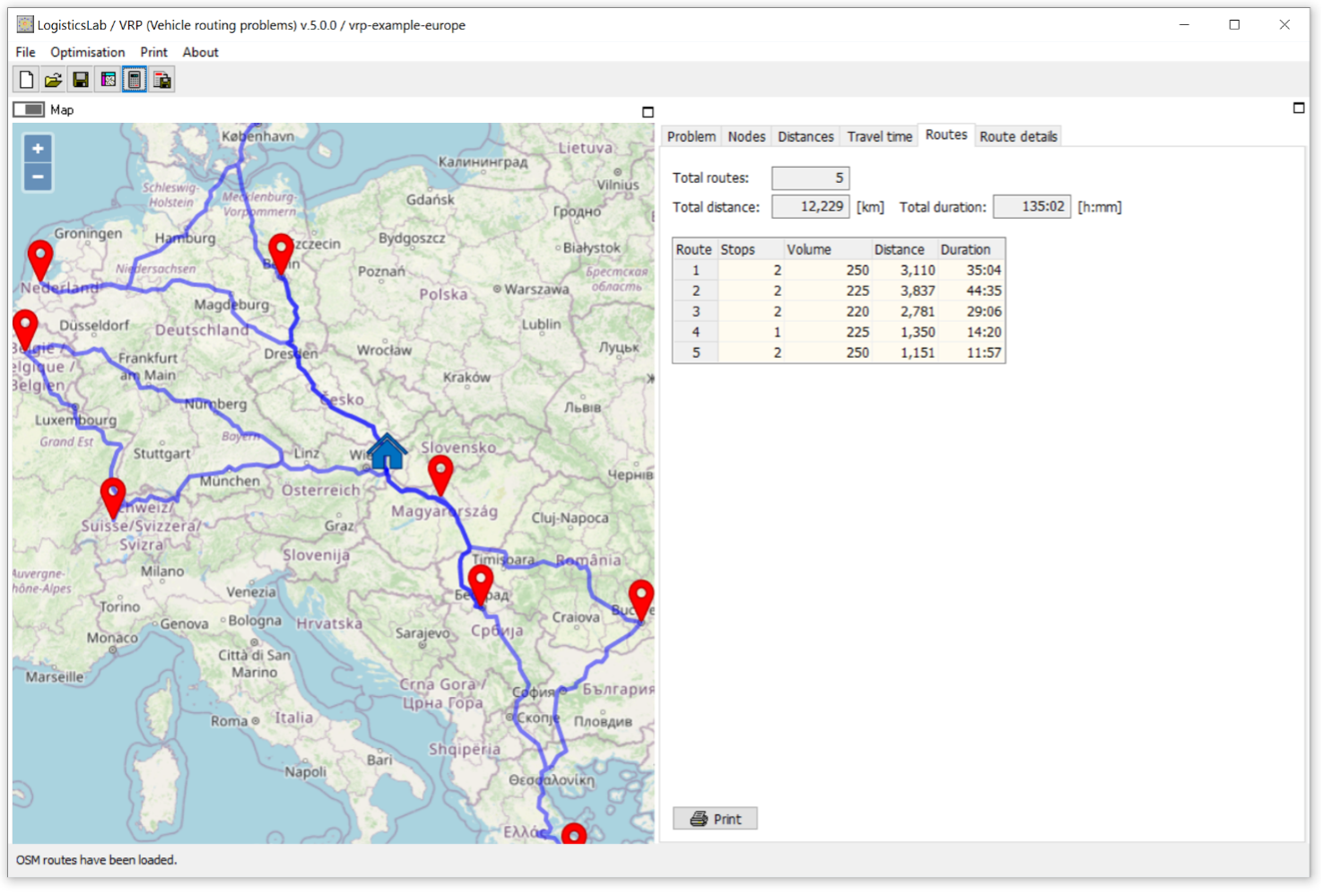
Task: Maximize the map panel
Action: (x=648, y=112)
